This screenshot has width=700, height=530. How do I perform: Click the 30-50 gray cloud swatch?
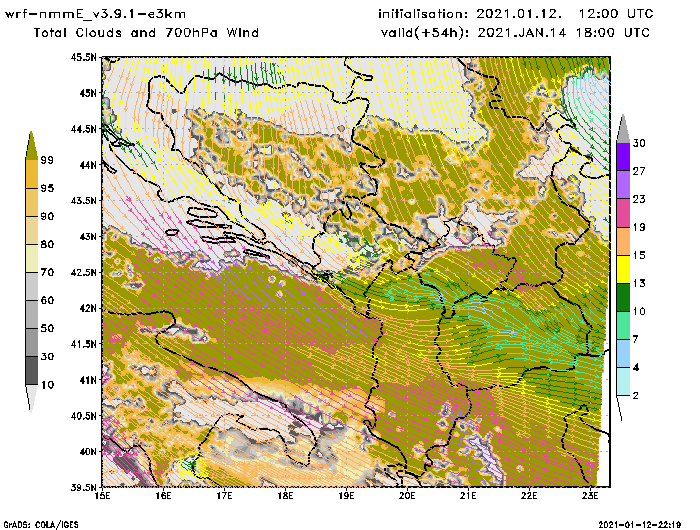pyautogui.click(x=32, y=342)
